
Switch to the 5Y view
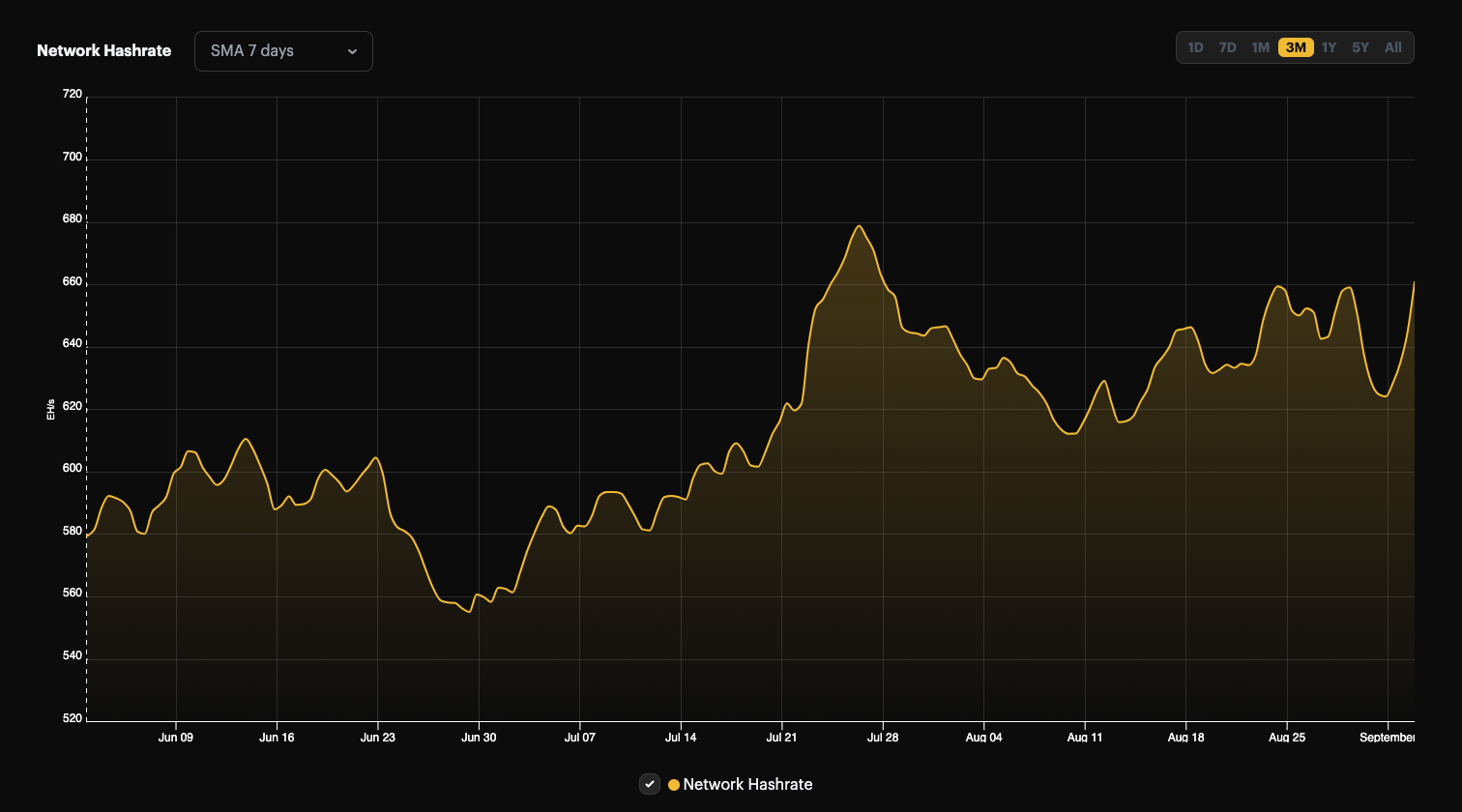[1360, 46]
